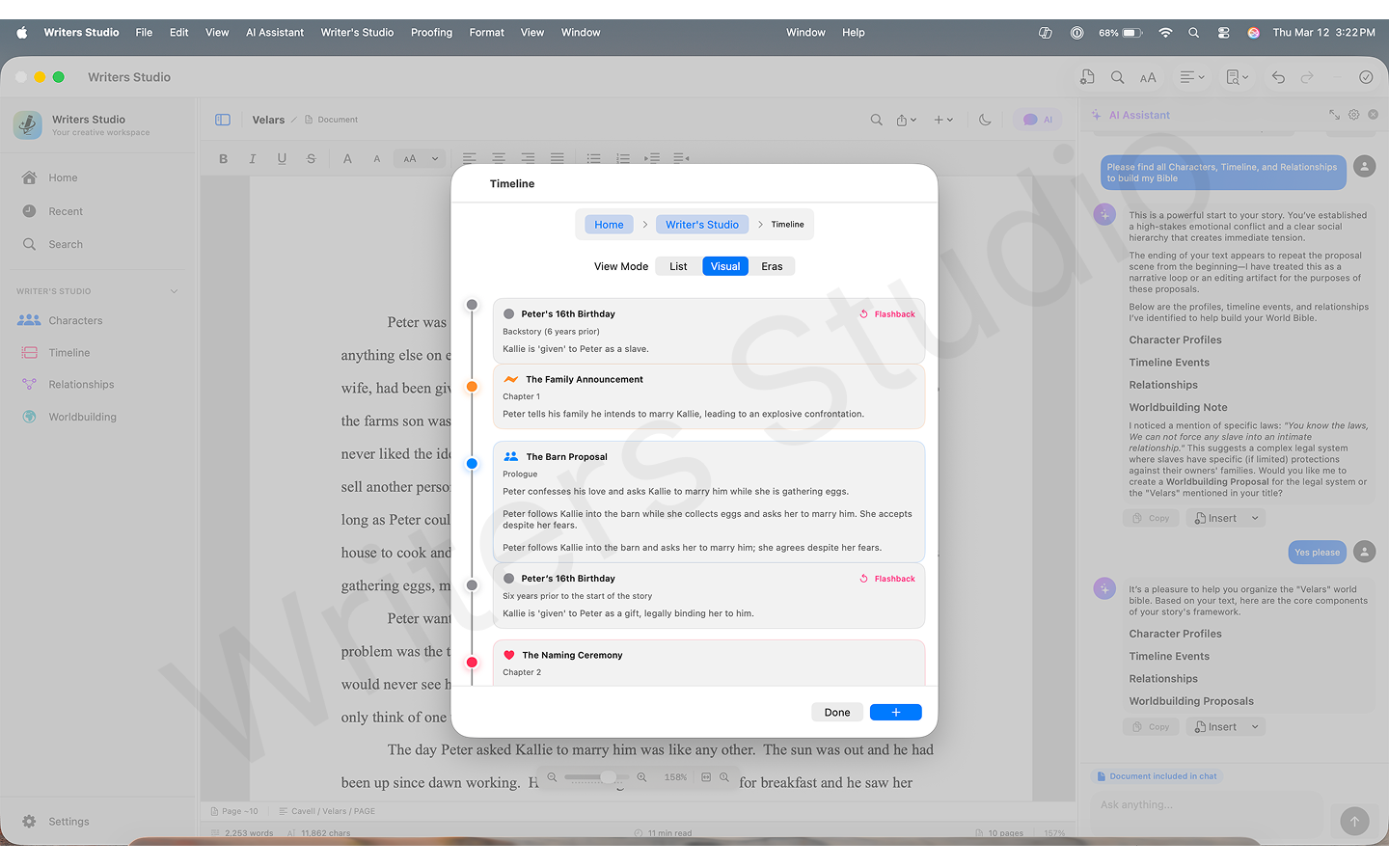The image size is (1389, 868).
Task: Select the blue marker for The Barn Proposal
Action: click(x=472, y=464)
